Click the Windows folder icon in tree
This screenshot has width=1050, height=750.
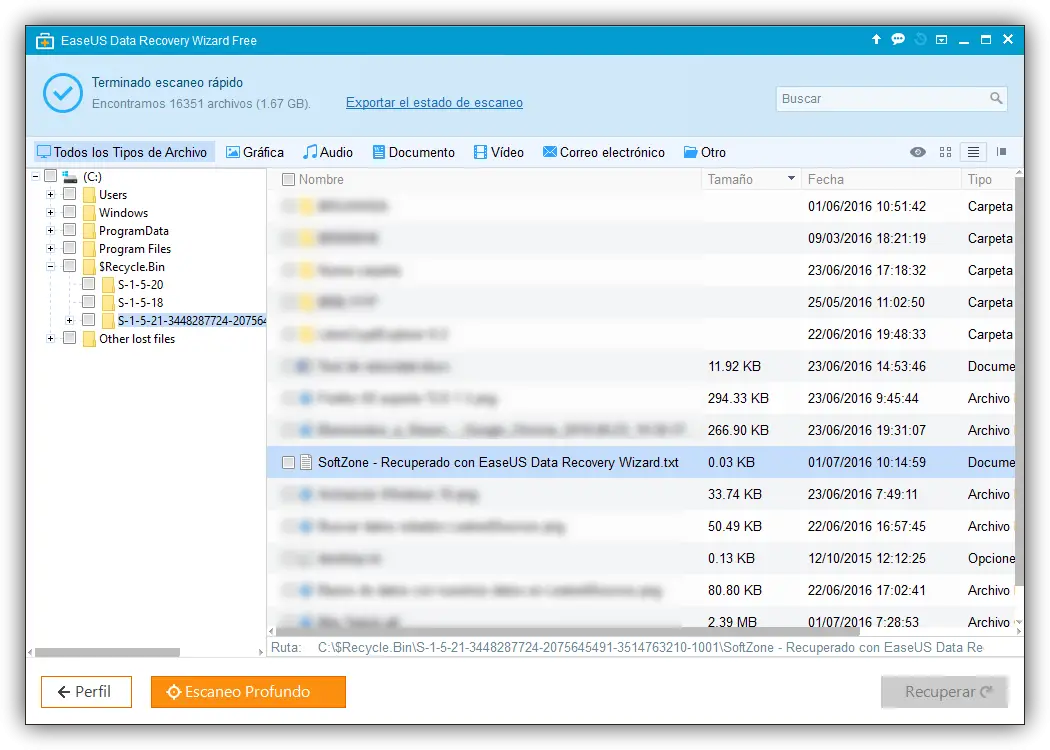(89, 213)
